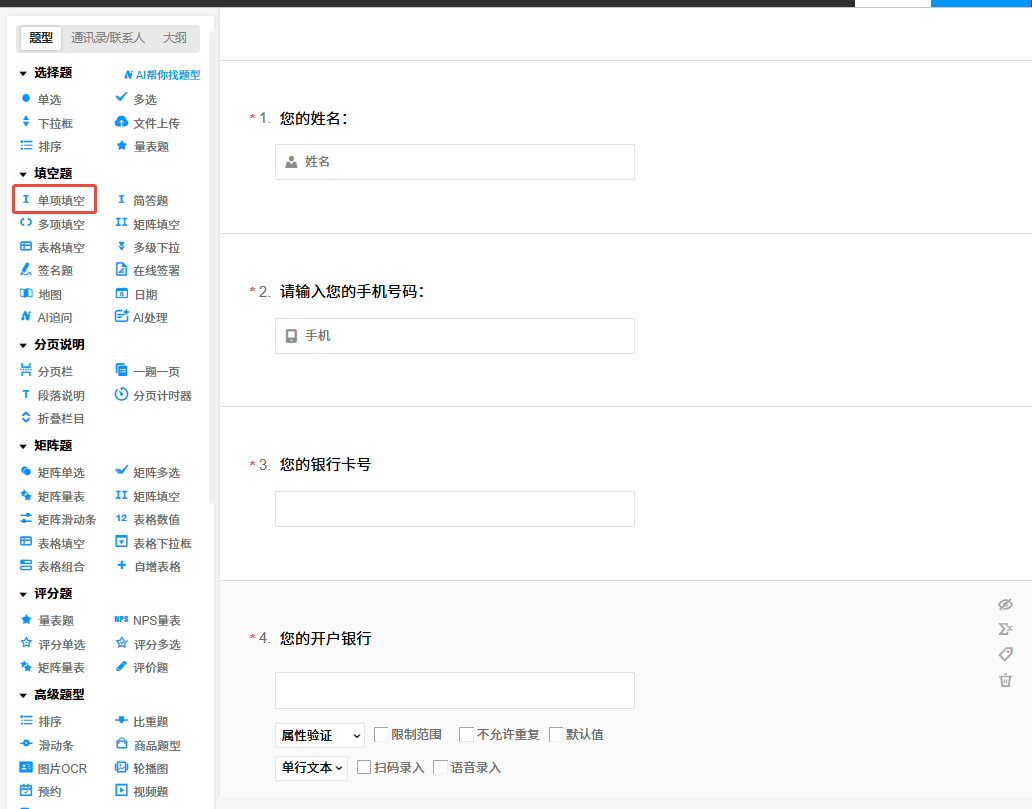Insert 表格数值 table numeric question
1032x809 pixels.
tap(148, 519)
